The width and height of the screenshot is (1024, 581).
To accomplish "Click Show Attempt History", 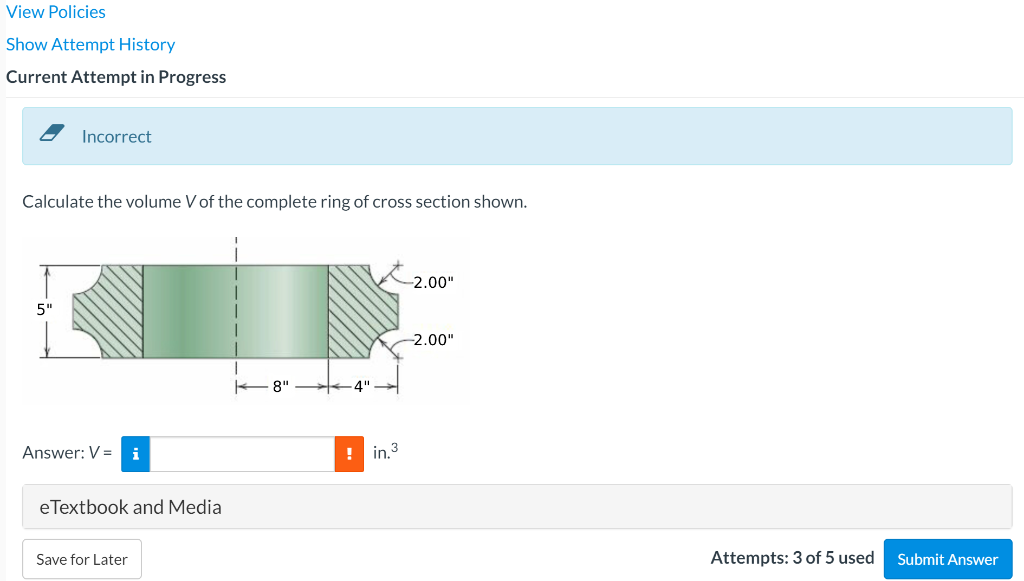I will point(90,44).
